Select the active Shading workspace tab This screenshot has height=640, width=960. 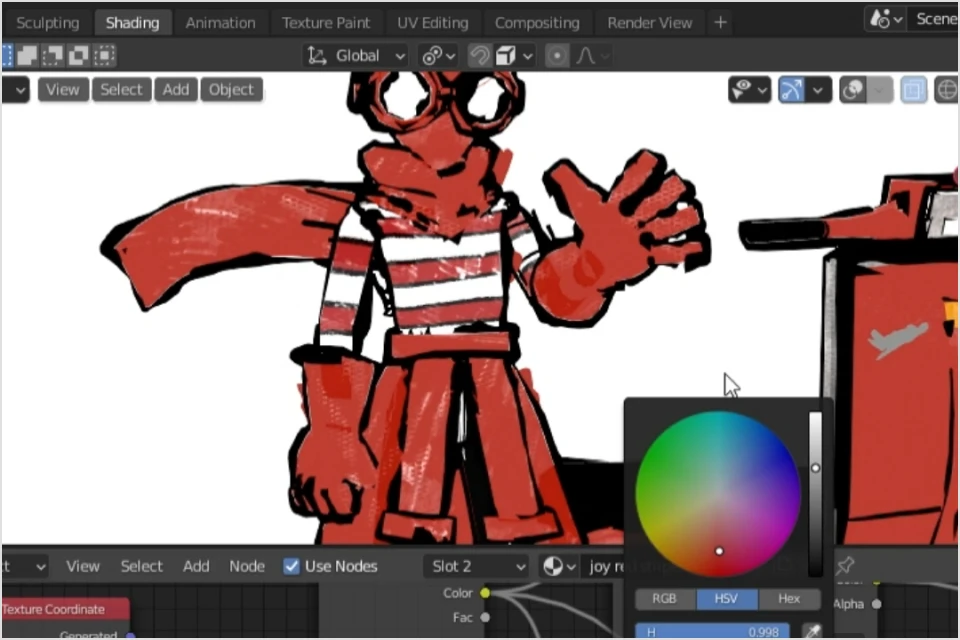coord(132,23)
